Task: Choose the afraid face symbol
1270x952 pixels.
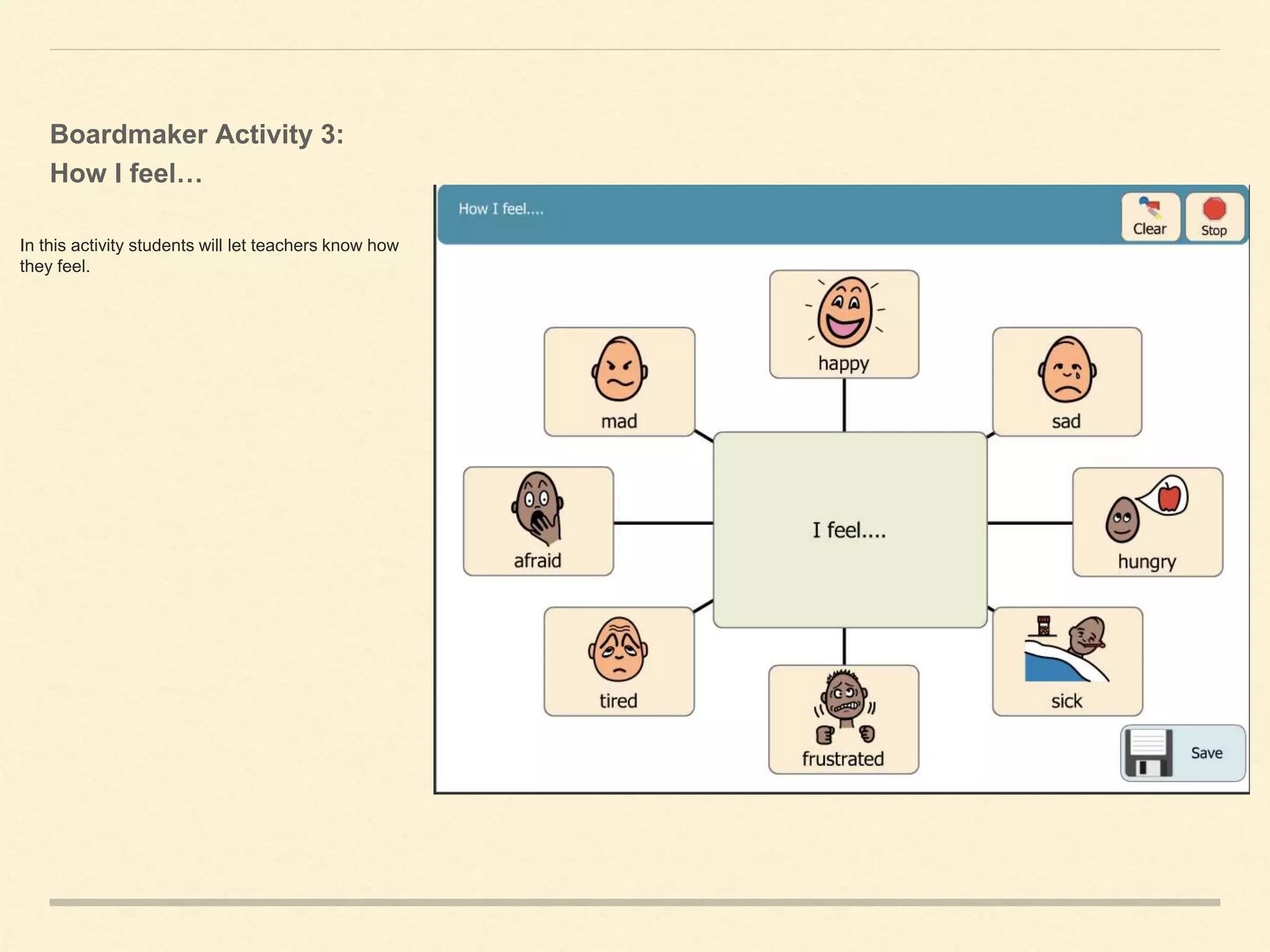Action: pos(538,509)
